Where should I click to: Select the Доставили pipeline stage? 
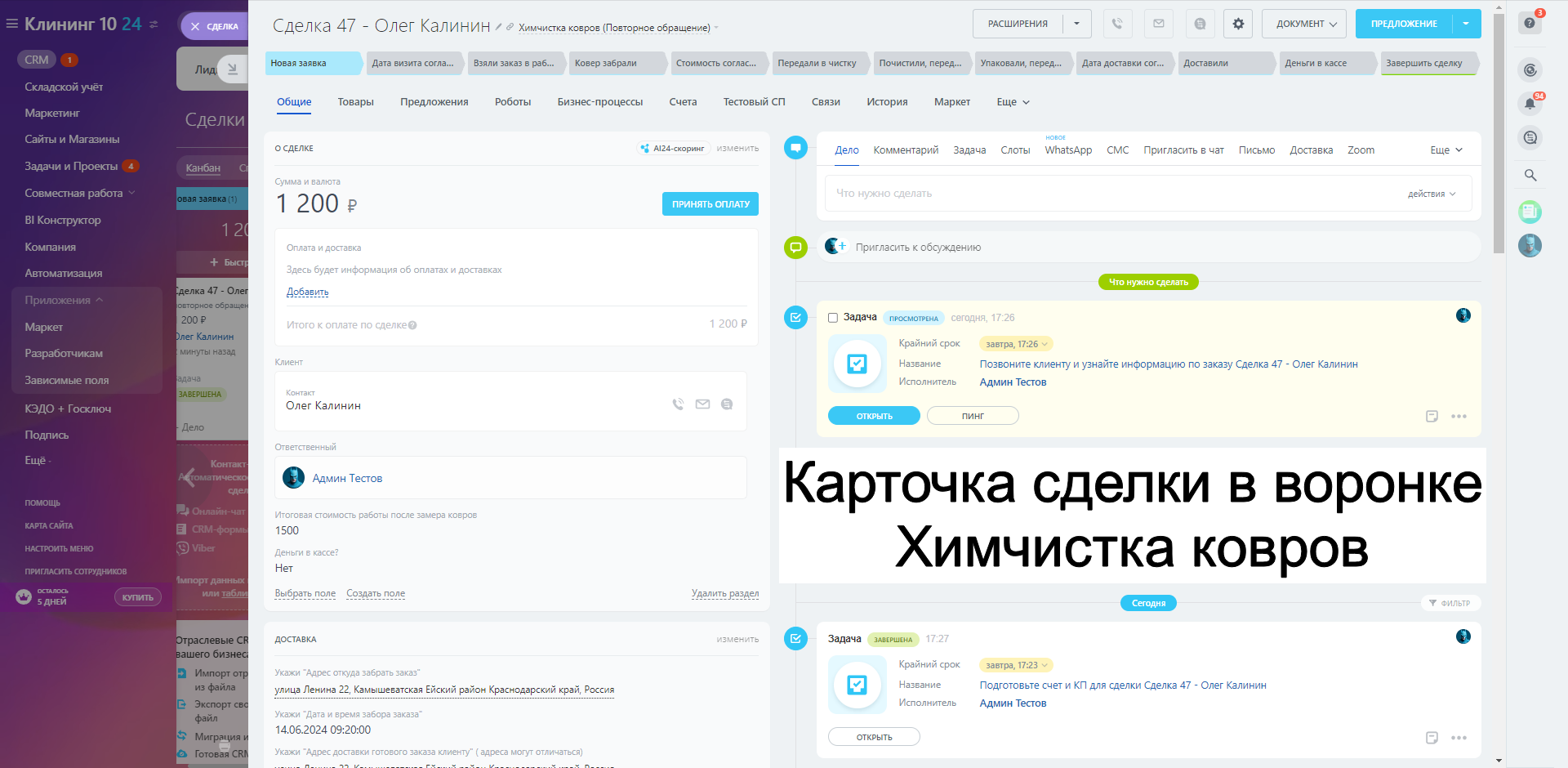[x=1205, y=63]
